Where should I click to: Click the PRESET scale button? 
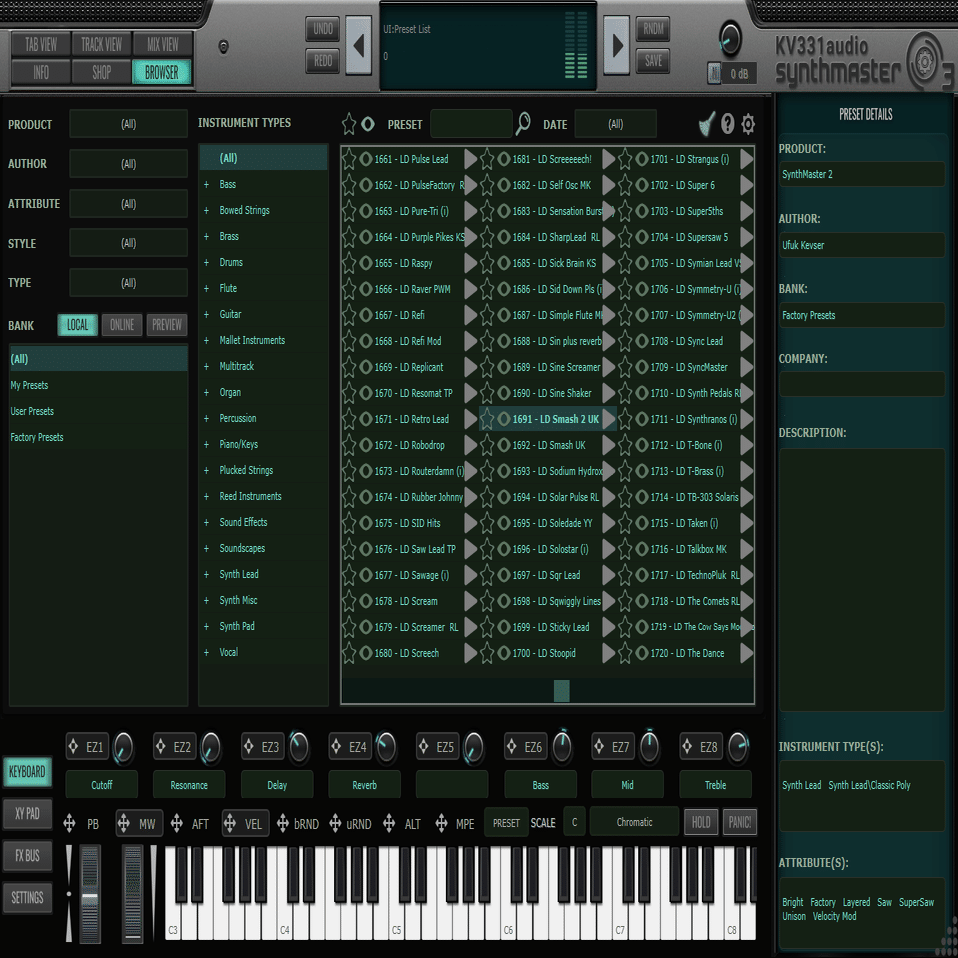[506, 823]
